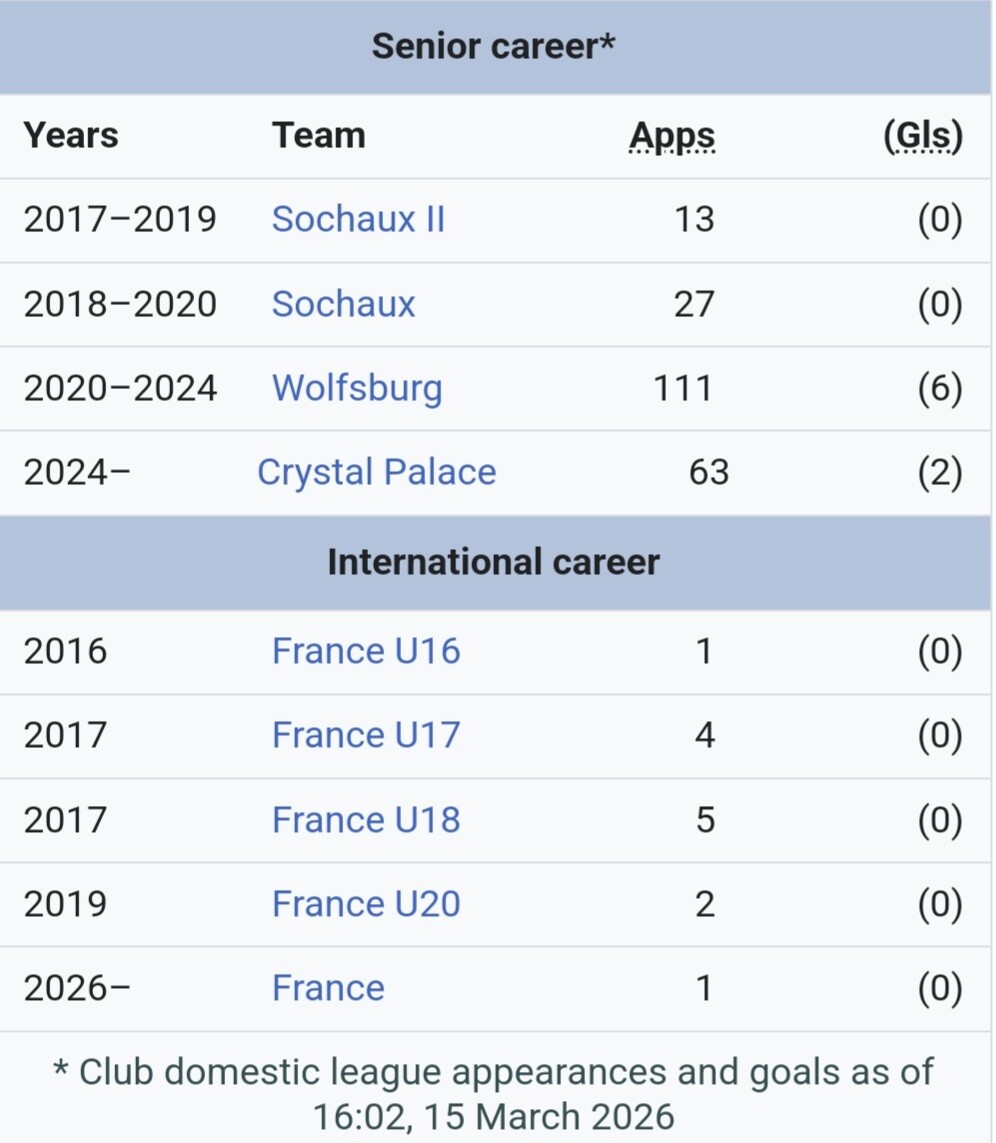Open the Crystal Palace link
Screen dimensions: 996x1143
point(376,472)
